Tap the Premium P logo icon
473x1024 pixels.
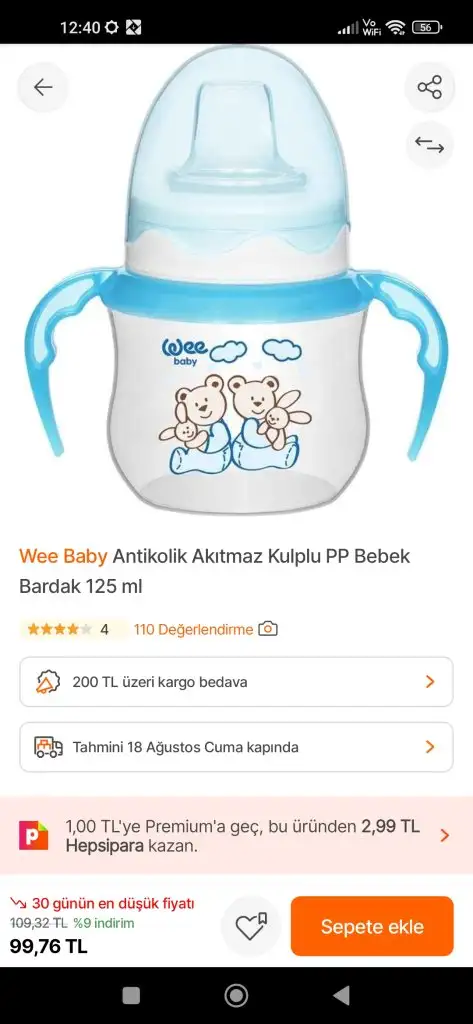[34, 835]
